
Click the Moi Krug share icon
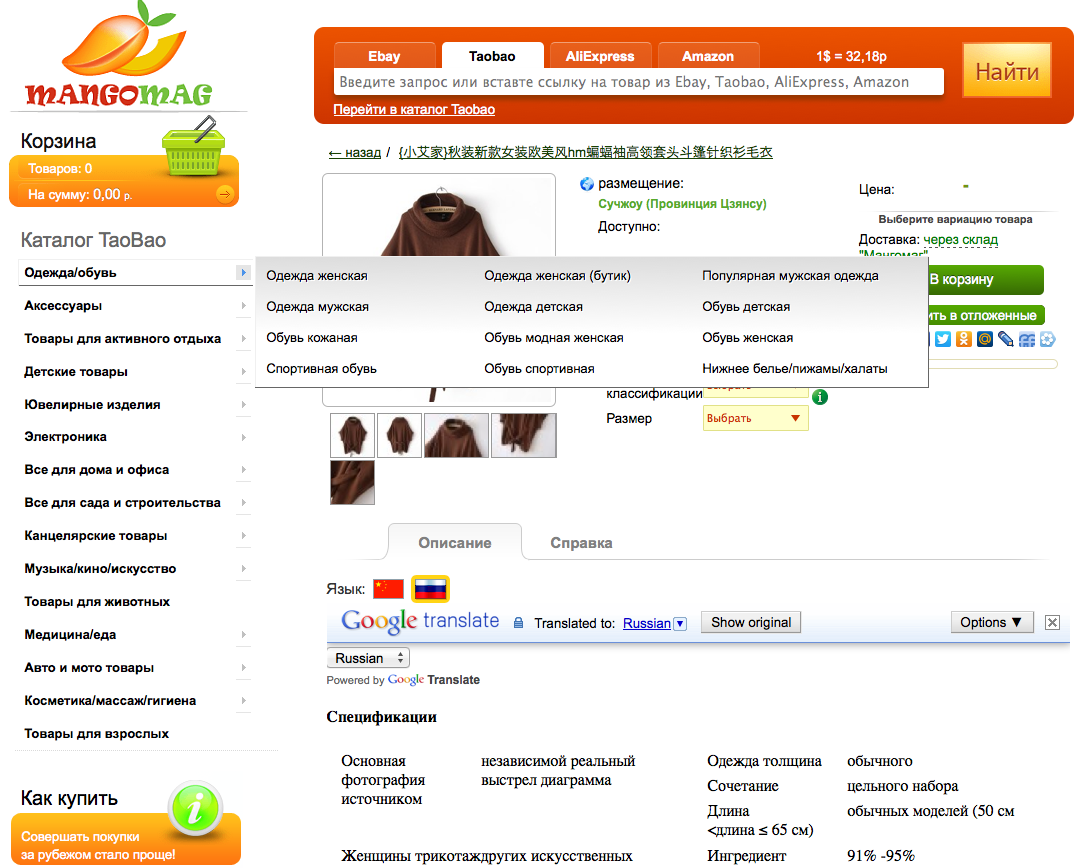tap(1047, 339)
